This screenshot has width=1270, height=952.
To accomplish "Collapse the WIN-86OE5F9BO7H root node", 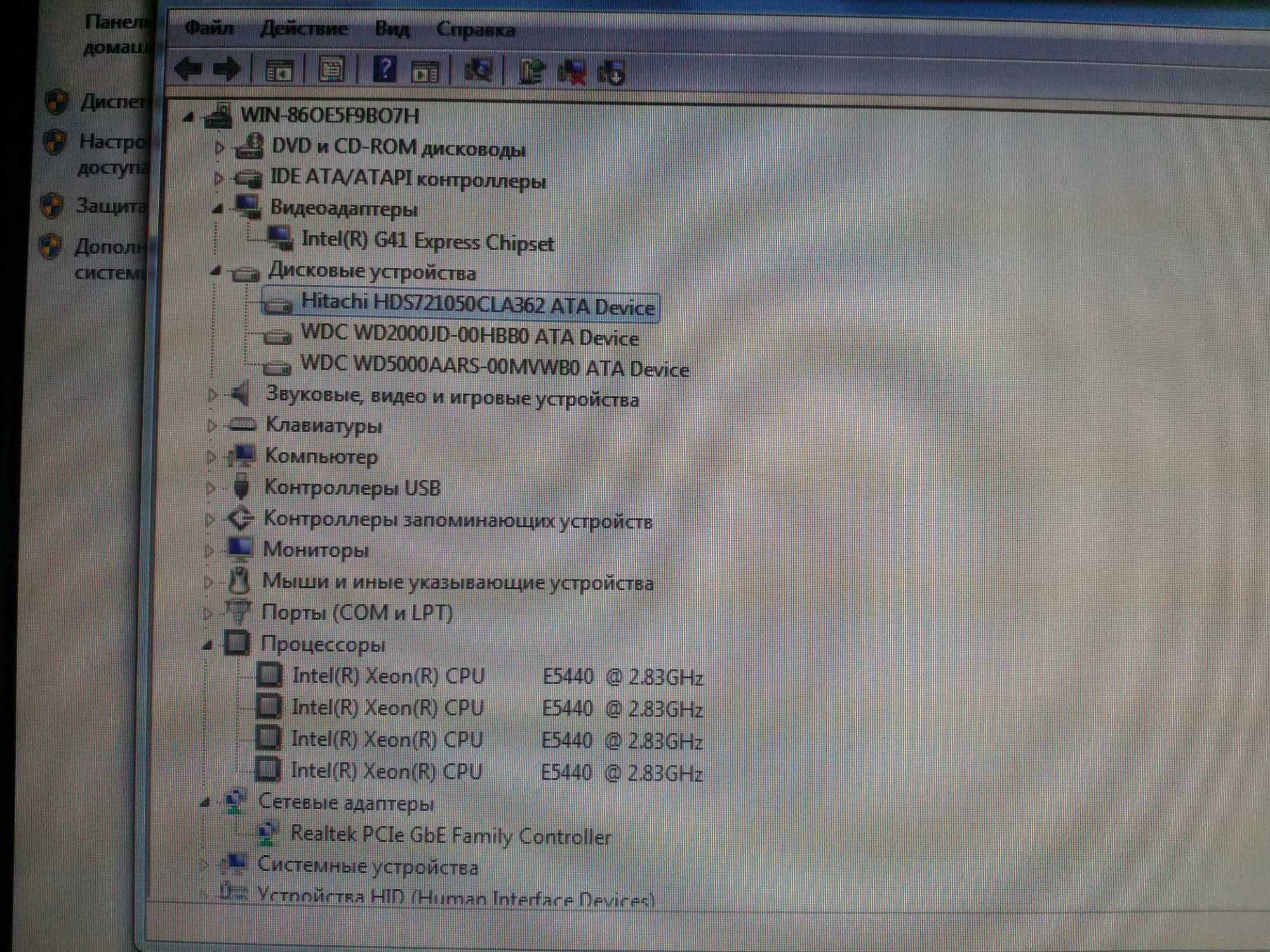I will pyautogui.click(x=188, y=116).
